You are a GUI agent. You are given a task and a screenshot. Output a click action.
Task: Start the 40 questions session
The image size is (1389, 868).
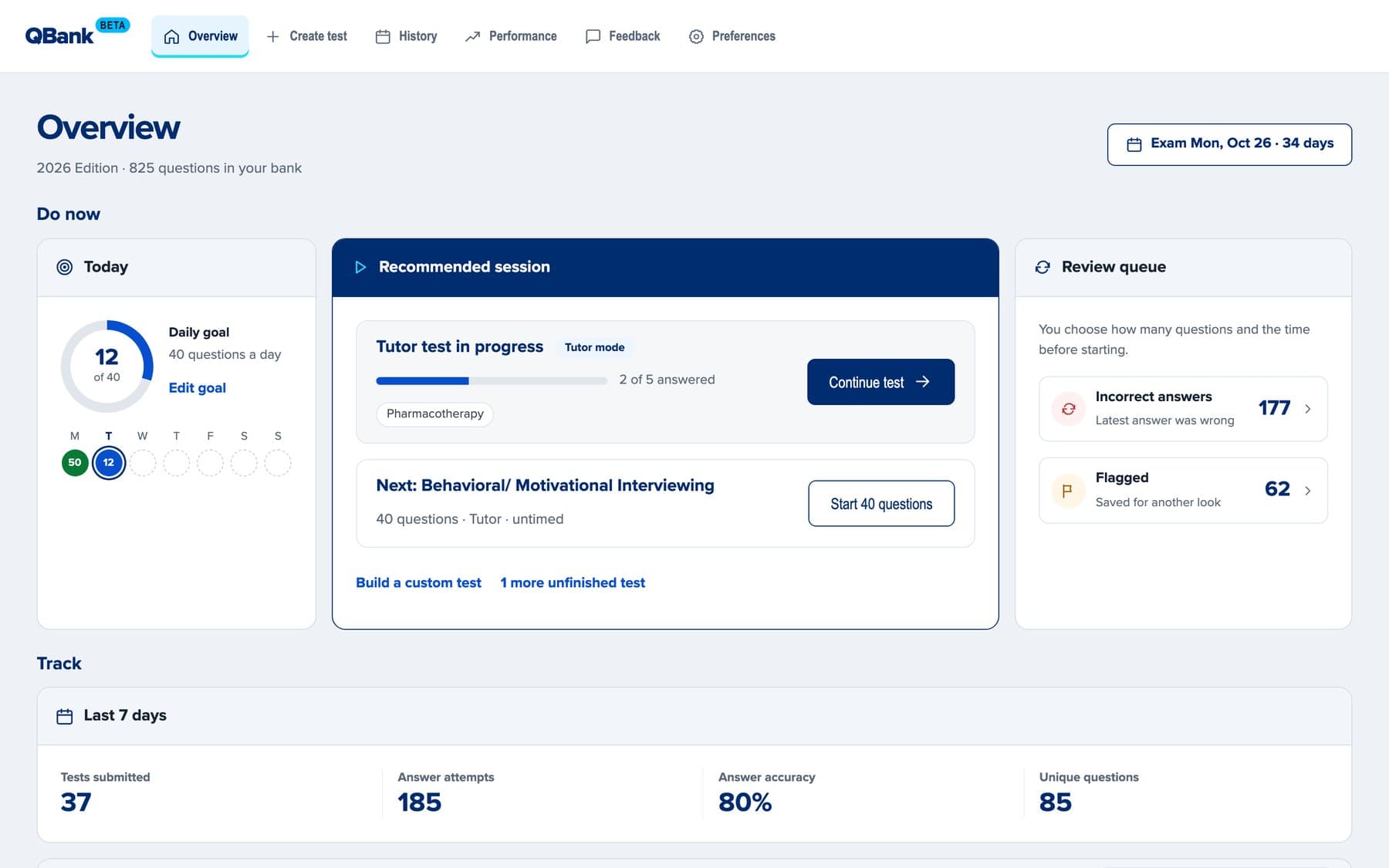click(881, 504)
